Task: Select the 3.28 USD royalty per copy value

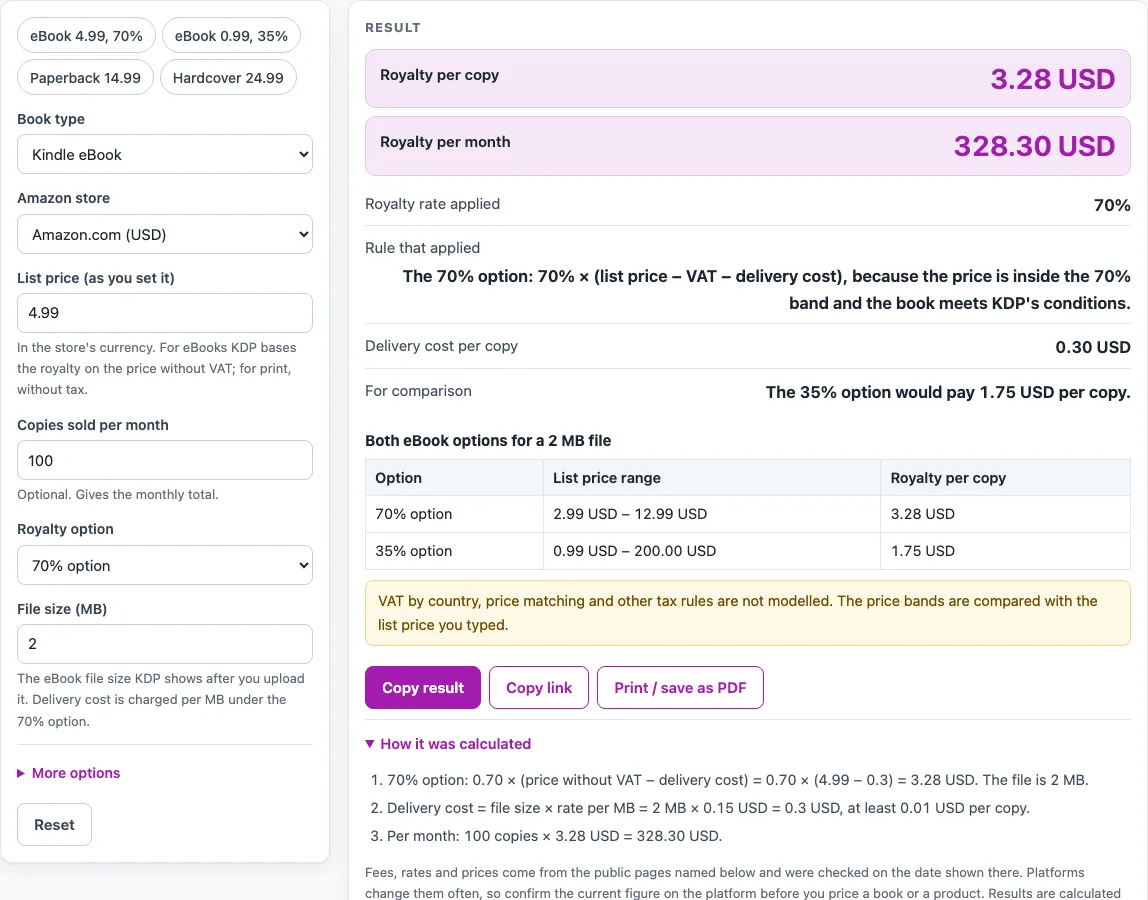Action: 1052,79
